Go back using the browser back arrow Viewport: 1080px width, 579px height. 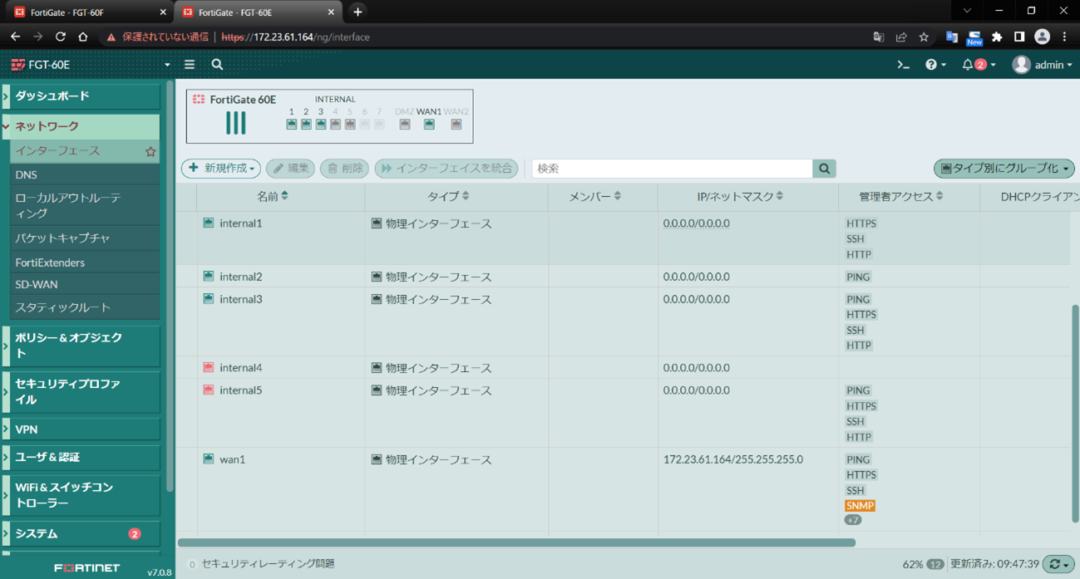pyautogui.click(x=15, y=37)
